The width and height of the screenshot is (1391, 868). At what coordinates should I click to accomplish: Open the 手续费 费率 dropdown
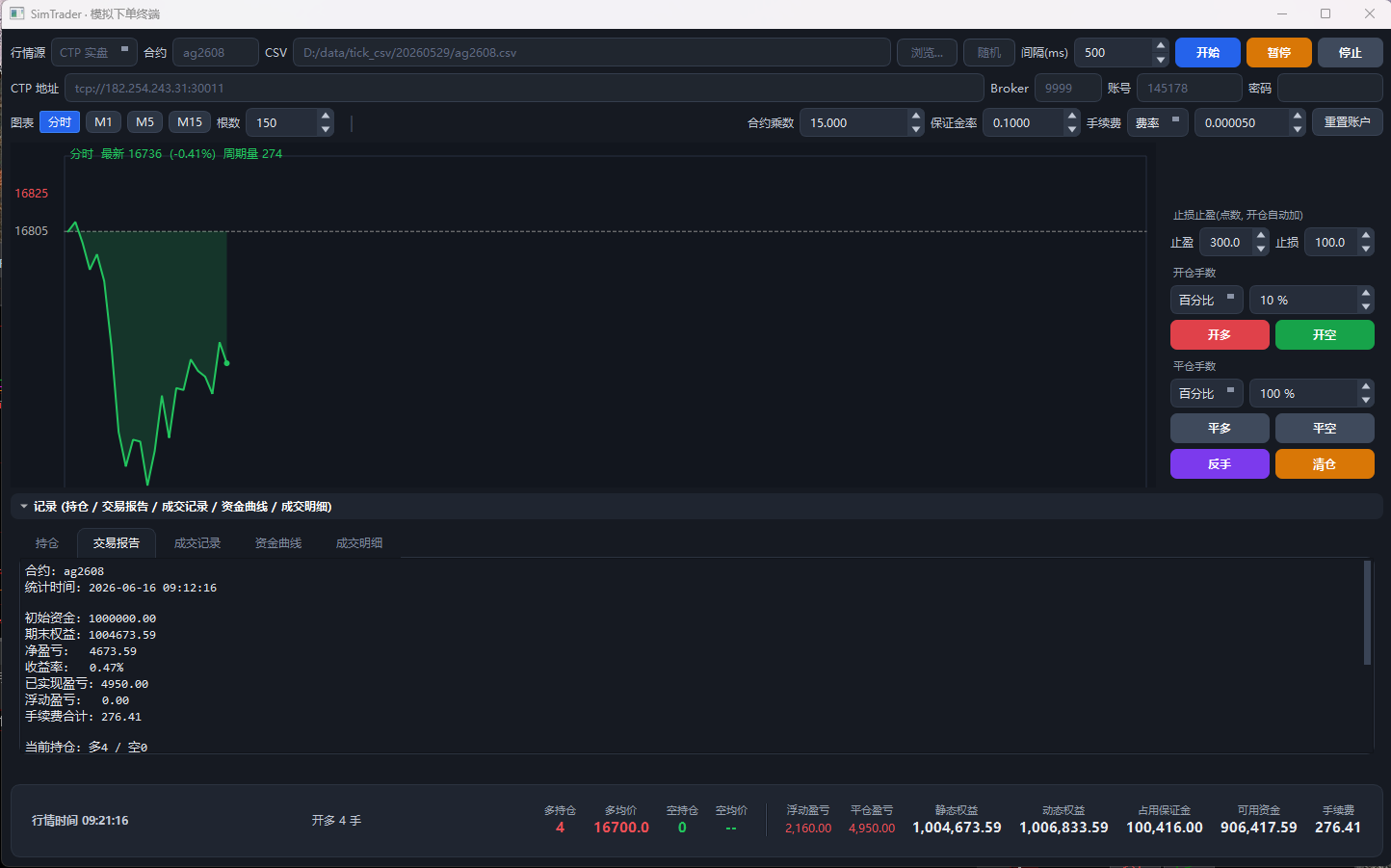tap(1158, 122)
